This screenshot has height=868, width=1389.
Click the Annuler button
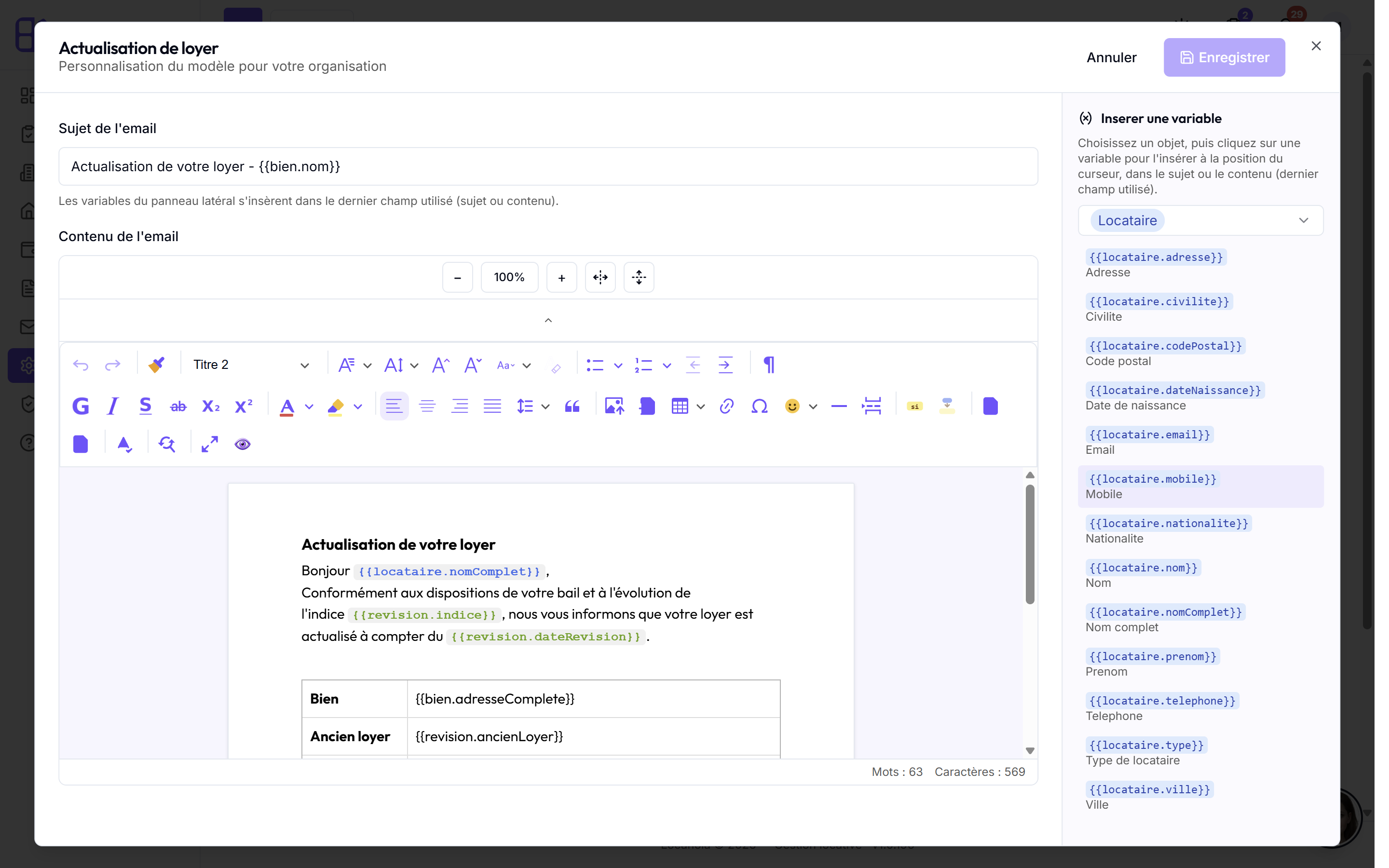1112,57
